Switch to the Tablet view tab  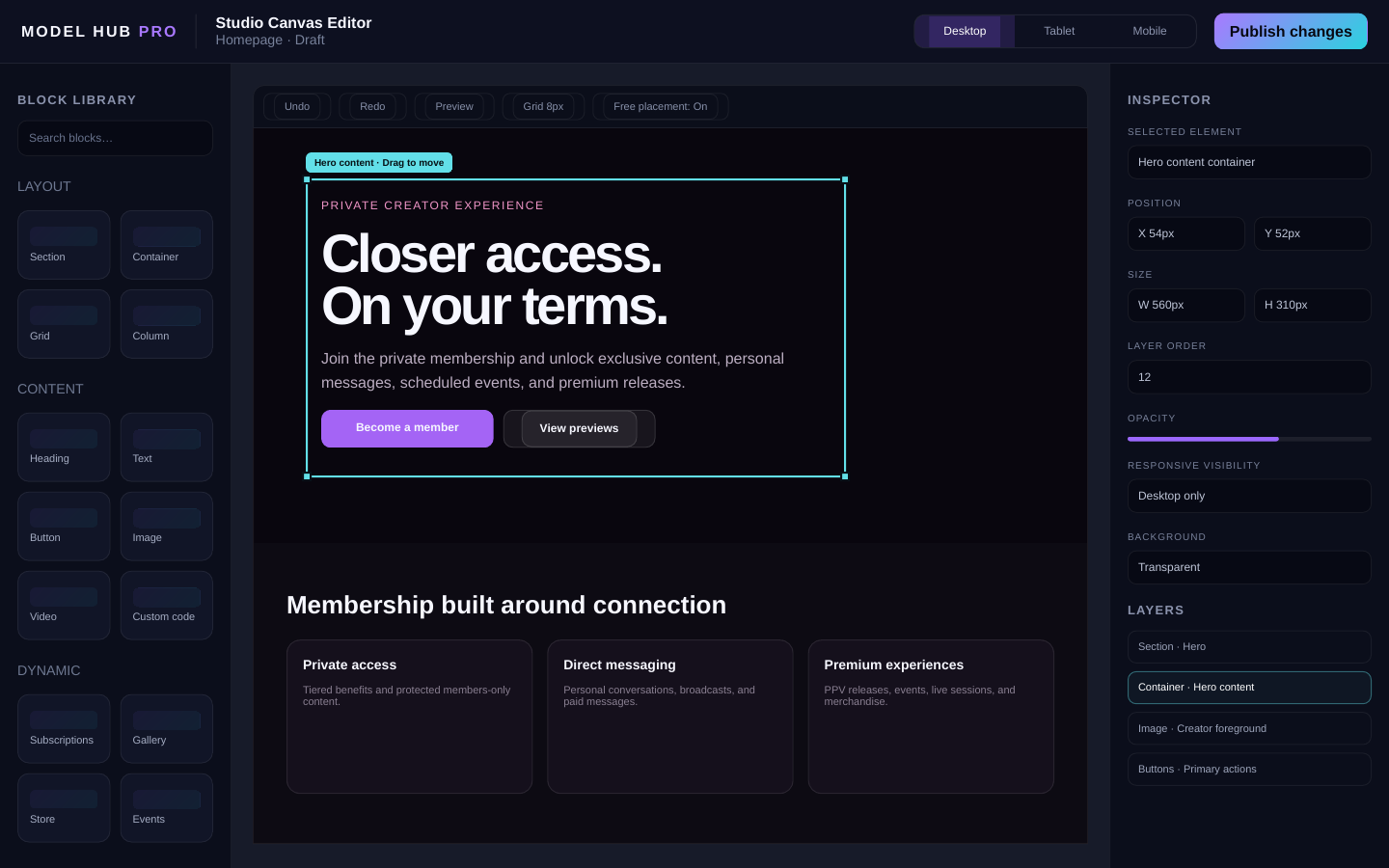1059,31
